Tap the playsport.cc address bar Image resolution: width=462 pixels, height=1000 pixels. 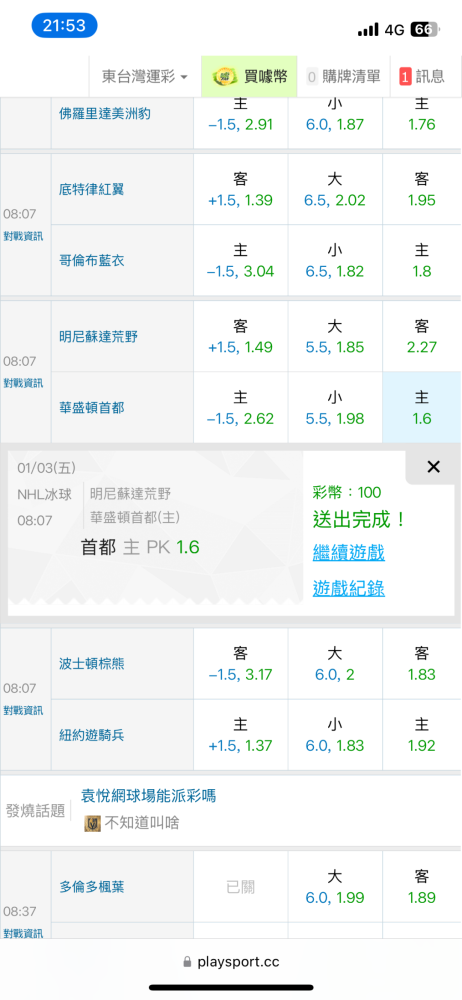(x=231, y=961)
